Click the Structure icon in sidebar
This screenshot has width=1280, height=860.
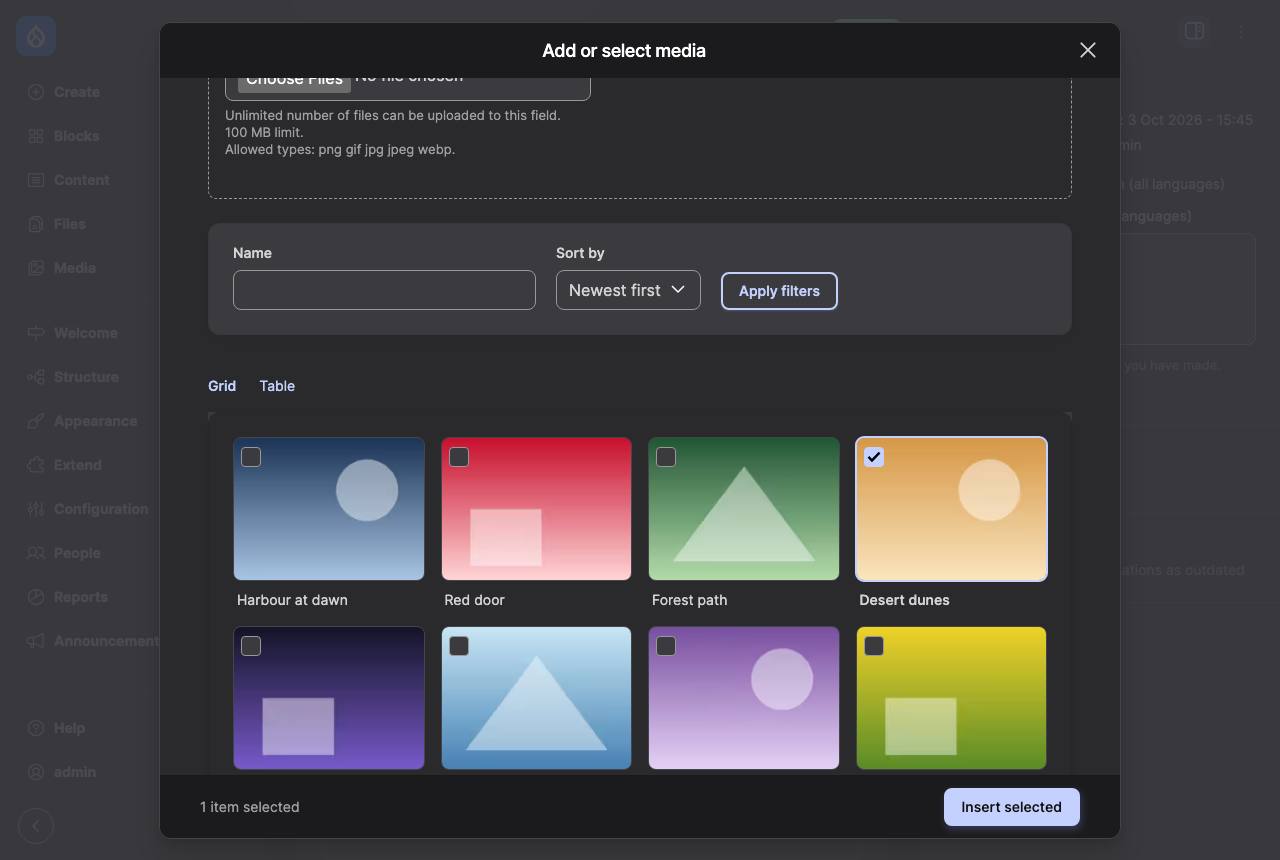coord(36,377)
